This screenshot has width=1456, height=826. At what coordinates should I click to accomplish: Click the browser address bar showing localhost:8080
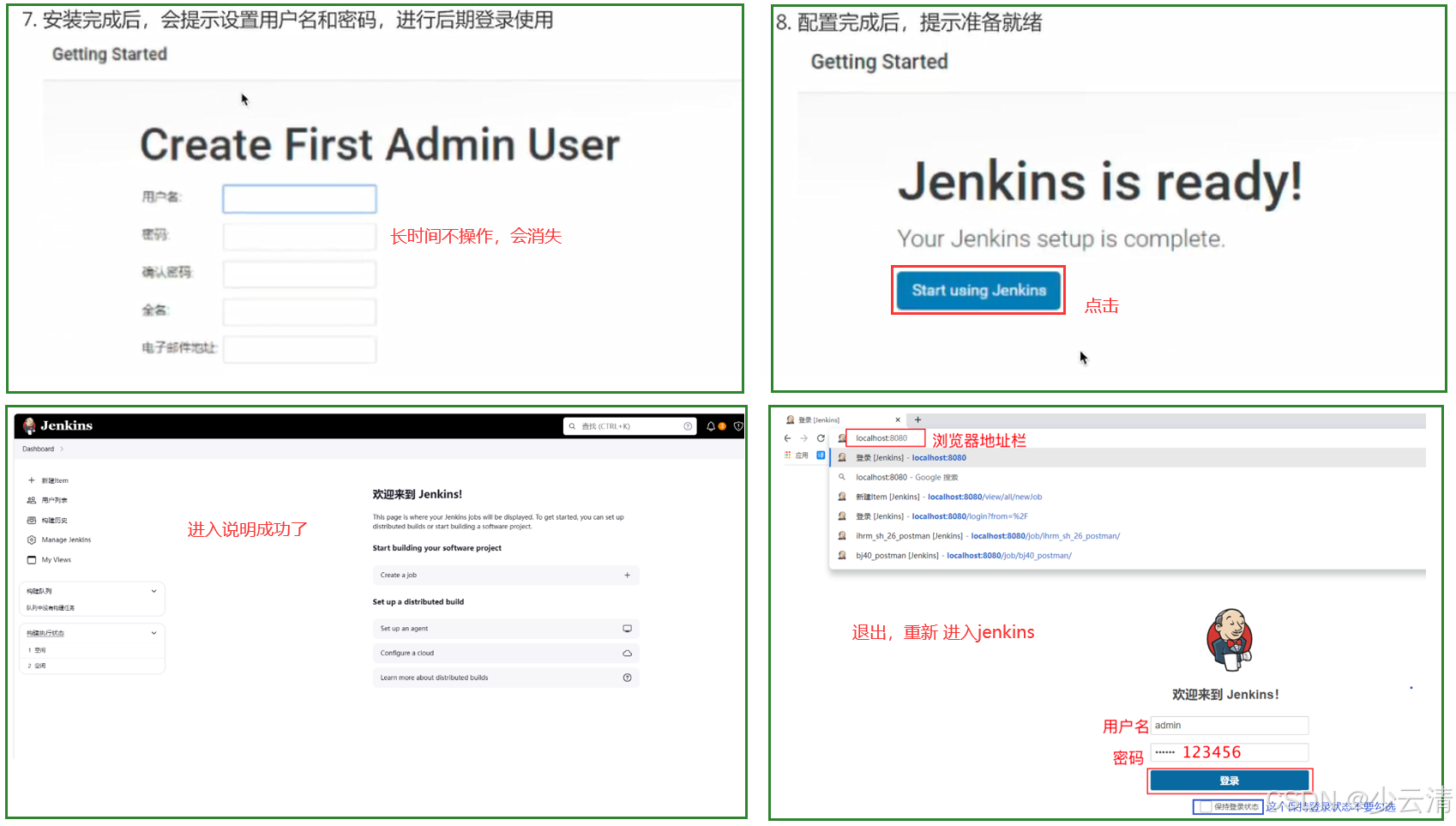coord(885,438)
